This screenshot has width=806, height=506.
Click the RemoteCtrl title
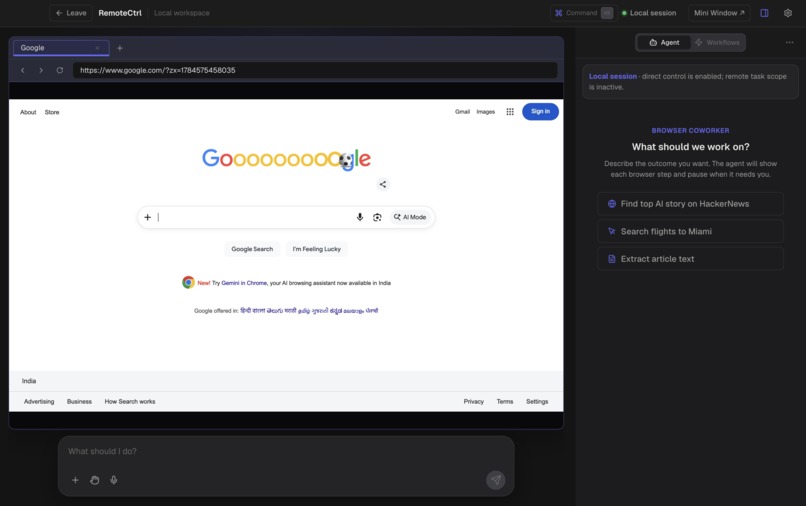pos(120,13)
